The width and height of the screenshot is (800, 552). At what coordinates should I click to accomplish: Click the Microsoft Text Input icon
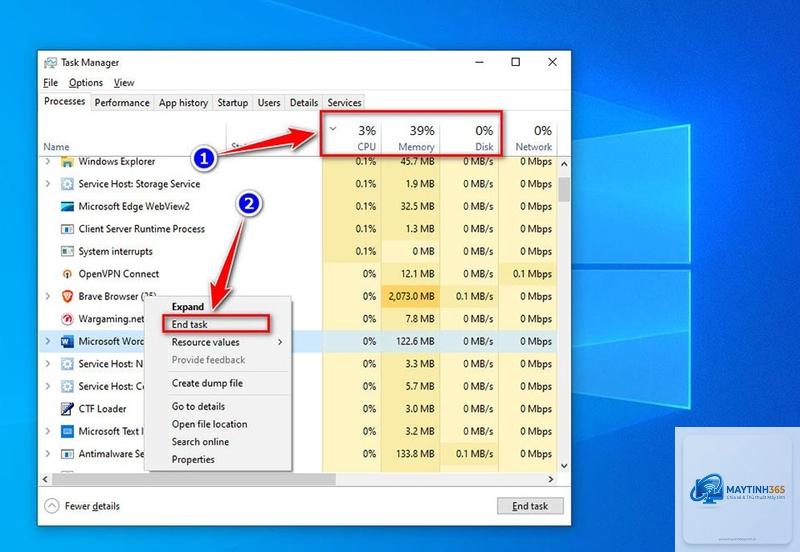click(x=67, y=431)
